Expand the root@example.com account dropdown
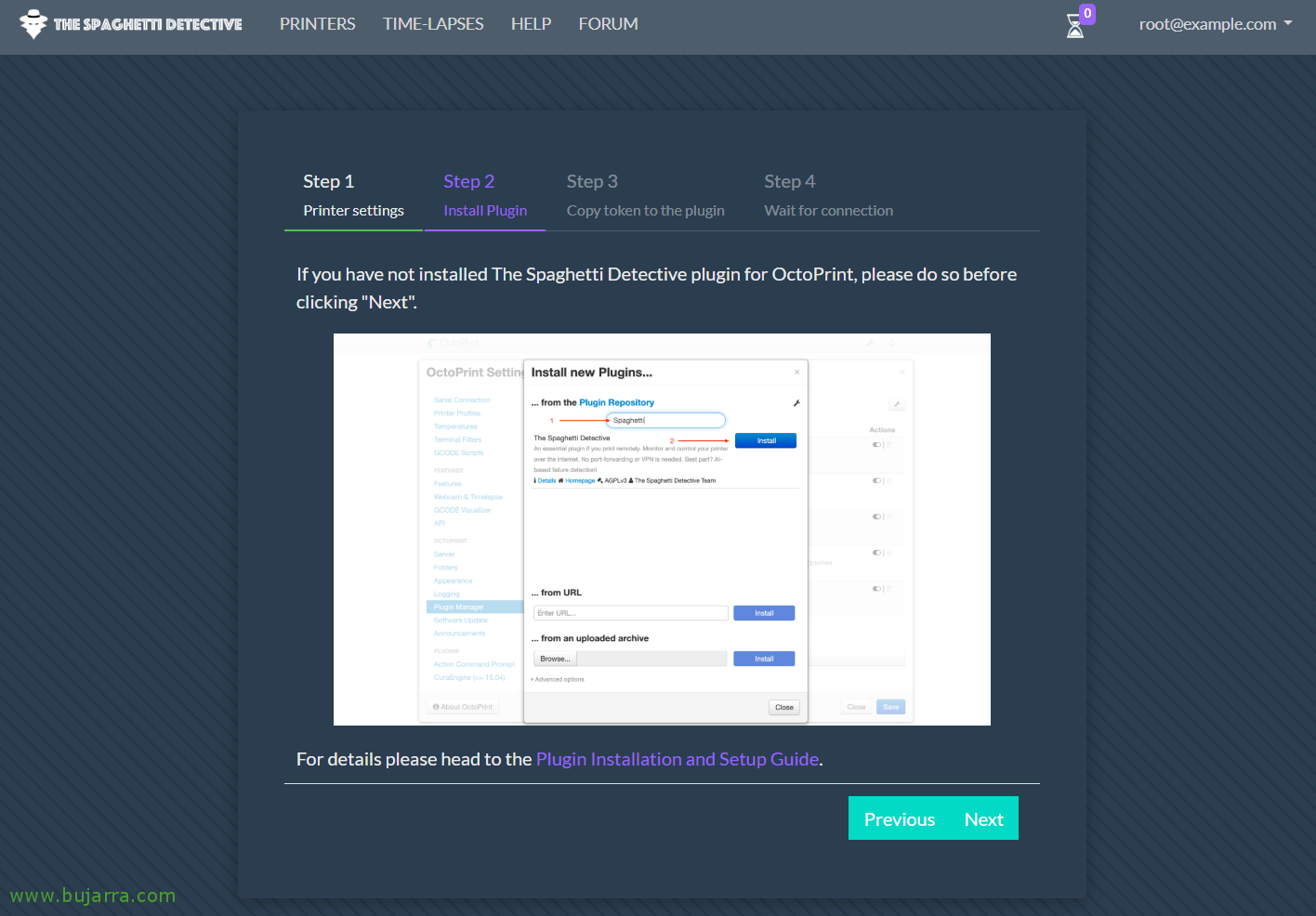The image size is (1316, 916). (x=1215, y=24)
